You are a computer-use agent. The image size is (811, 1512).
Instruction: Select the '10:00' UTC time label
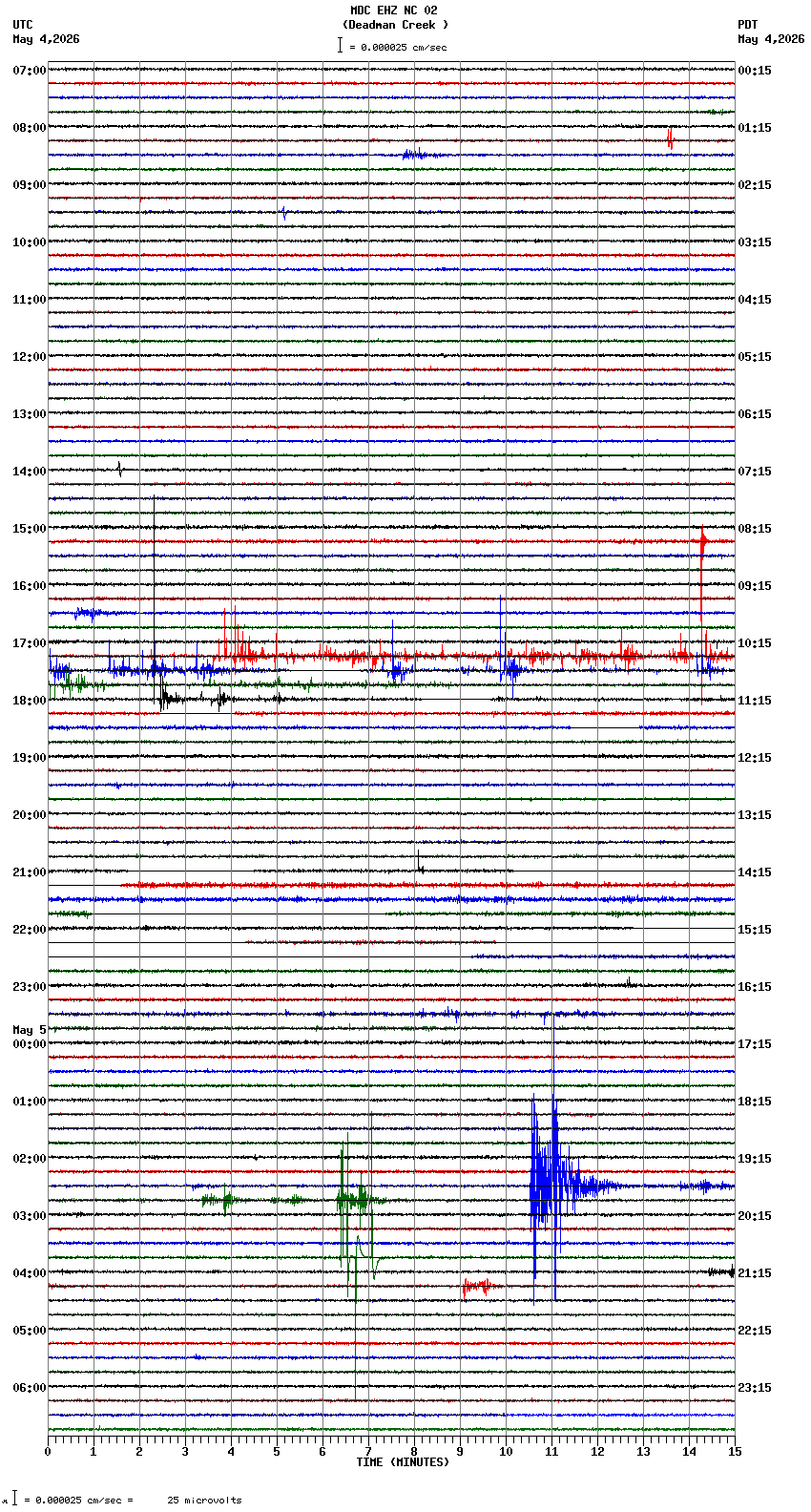click(29, 242)
